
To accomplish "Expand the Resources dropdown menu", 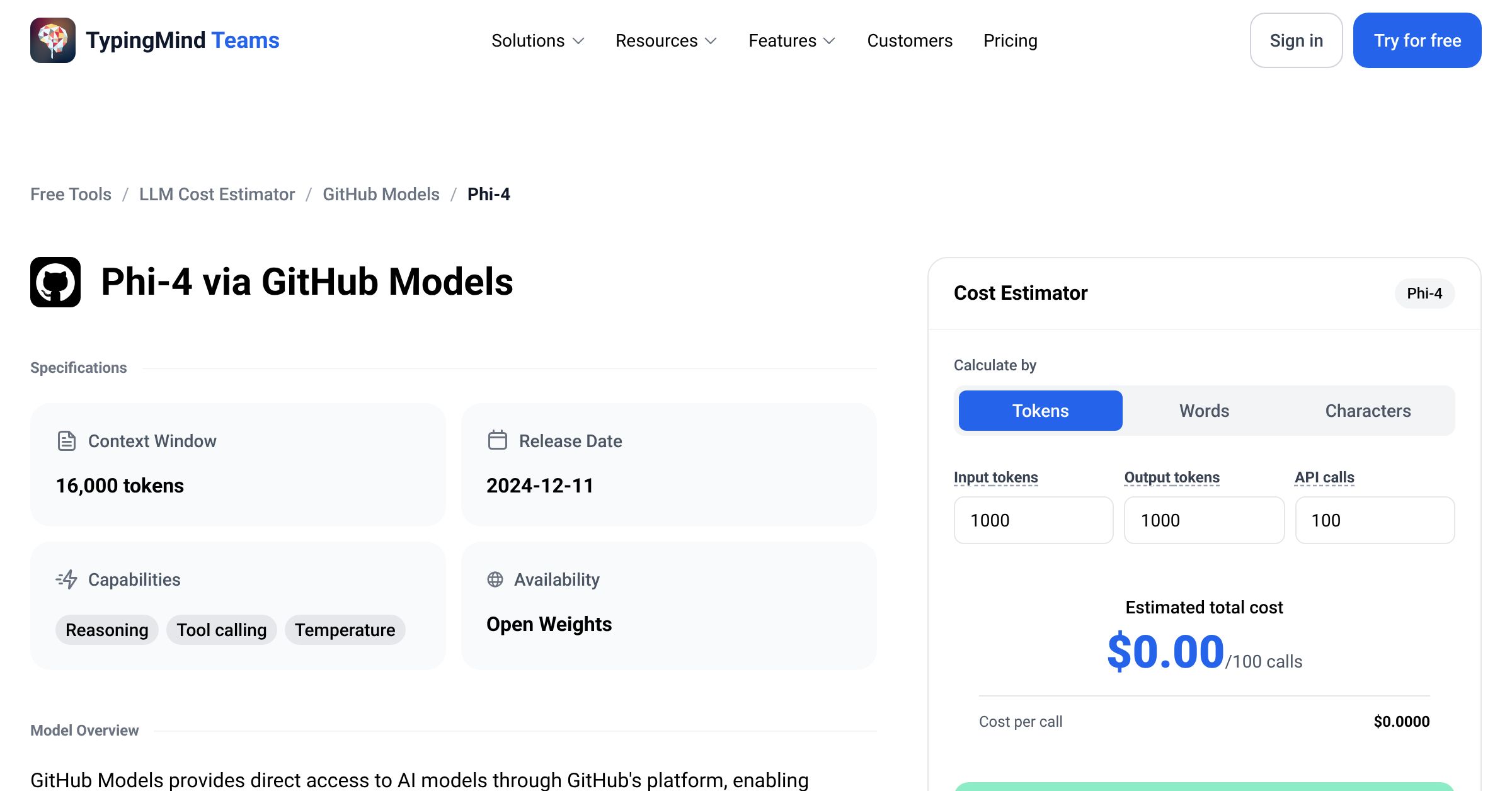I will tap(667, 40).
